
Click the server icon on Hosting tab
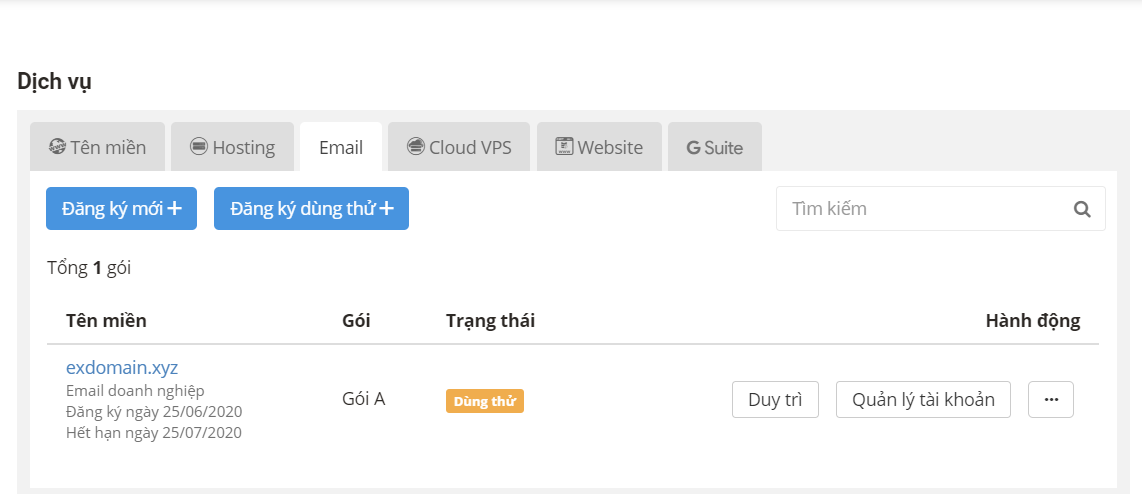[199, 146]
